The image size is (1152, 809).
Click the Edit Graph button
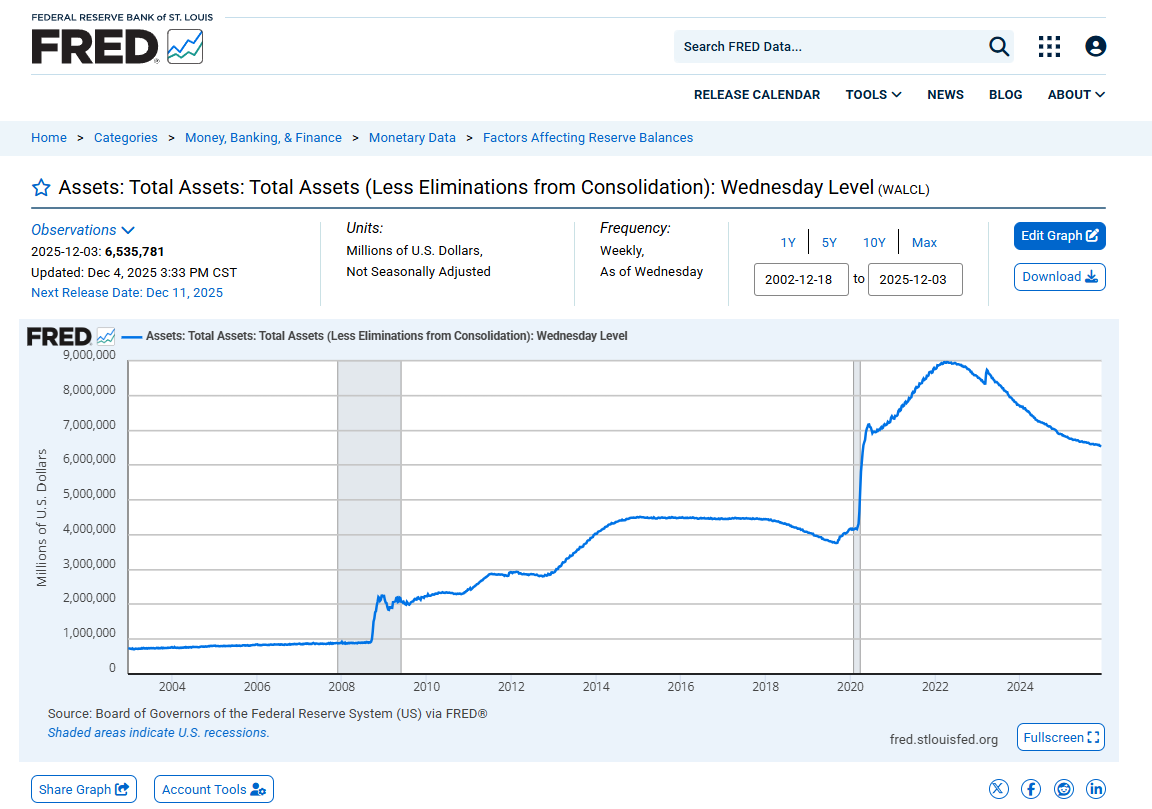(1059, 236)
